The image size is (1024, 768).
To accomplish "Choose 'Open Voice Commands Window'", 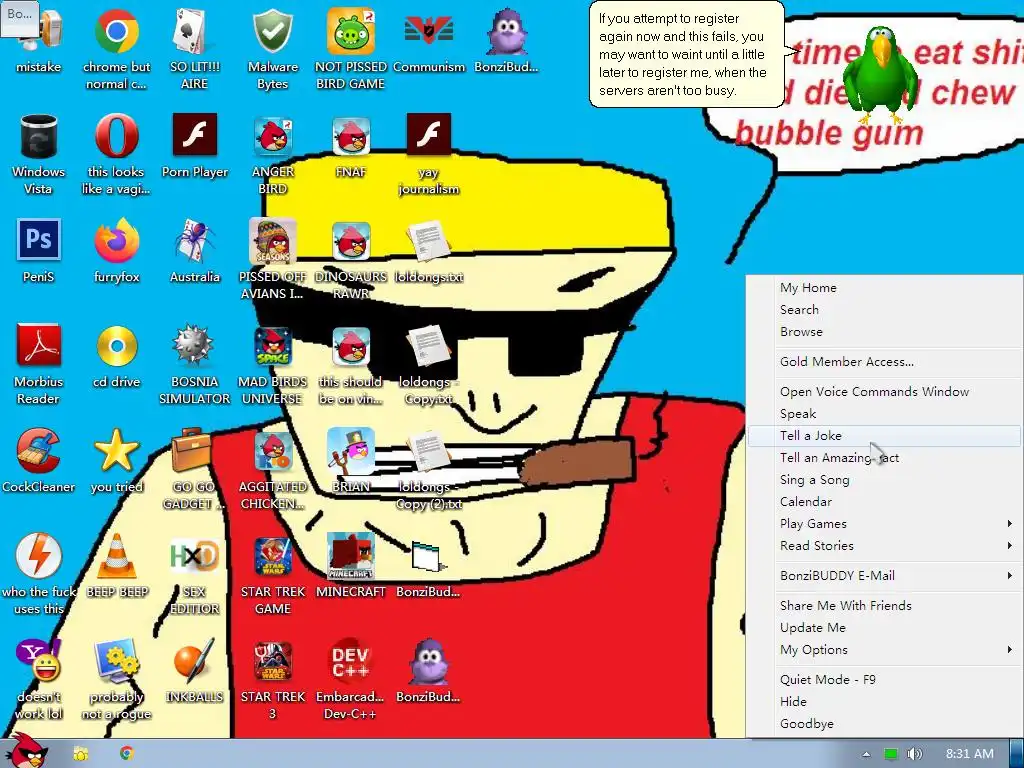I will tap(884, 392).
